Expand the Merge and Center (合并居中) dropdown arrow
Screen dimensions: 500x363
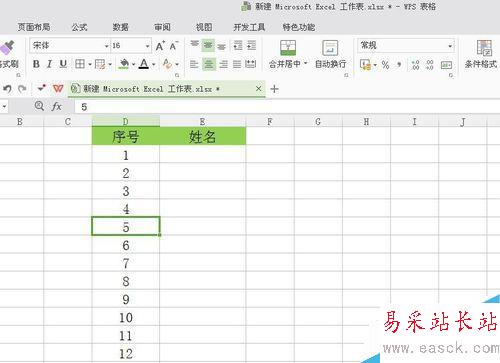tap(305, 63)
